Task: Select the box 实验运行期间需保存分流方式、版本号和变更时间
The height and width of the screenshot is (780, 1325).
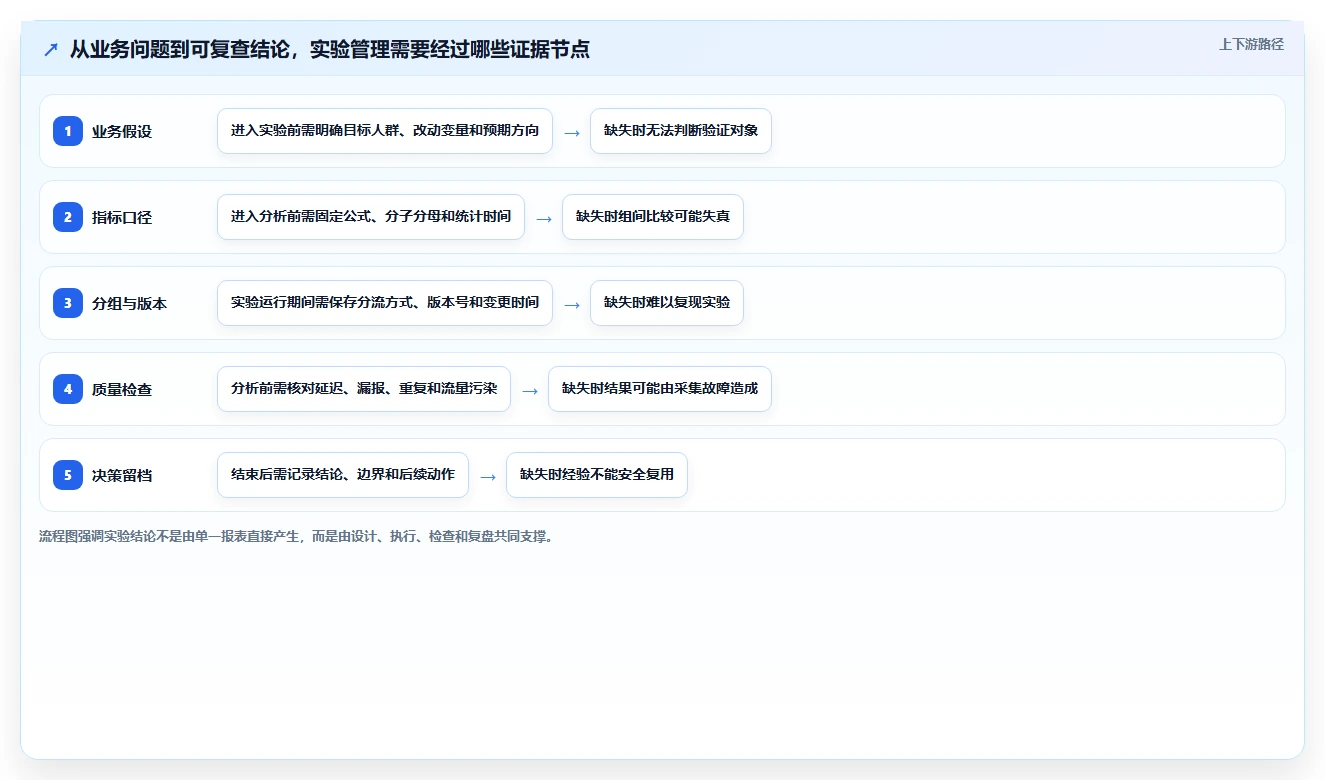Action: [385, 303]
